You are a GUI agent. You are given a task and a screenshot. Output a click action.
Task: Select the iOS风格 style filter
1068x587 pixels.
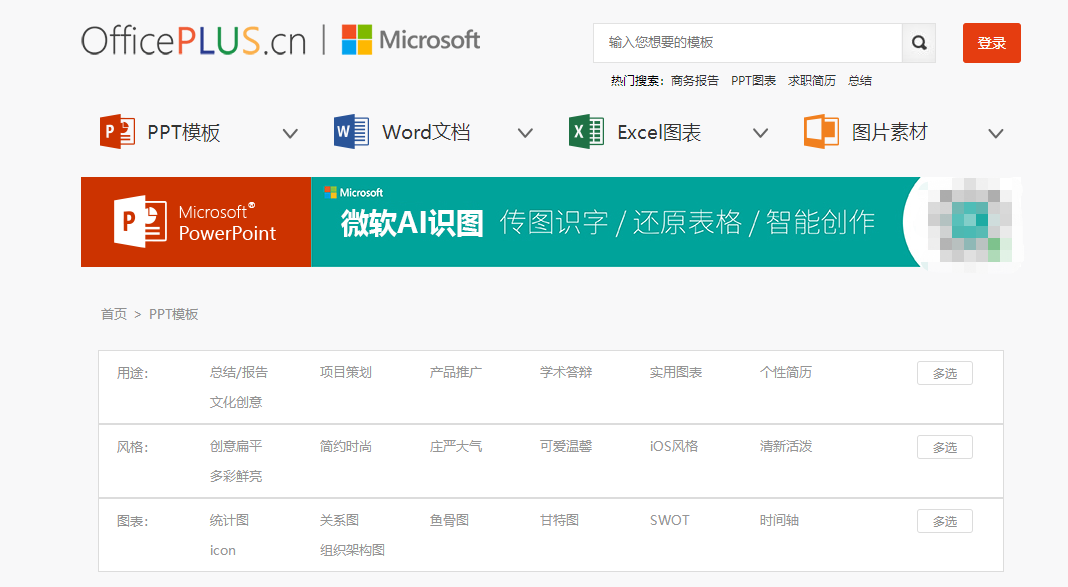(674, 447)
